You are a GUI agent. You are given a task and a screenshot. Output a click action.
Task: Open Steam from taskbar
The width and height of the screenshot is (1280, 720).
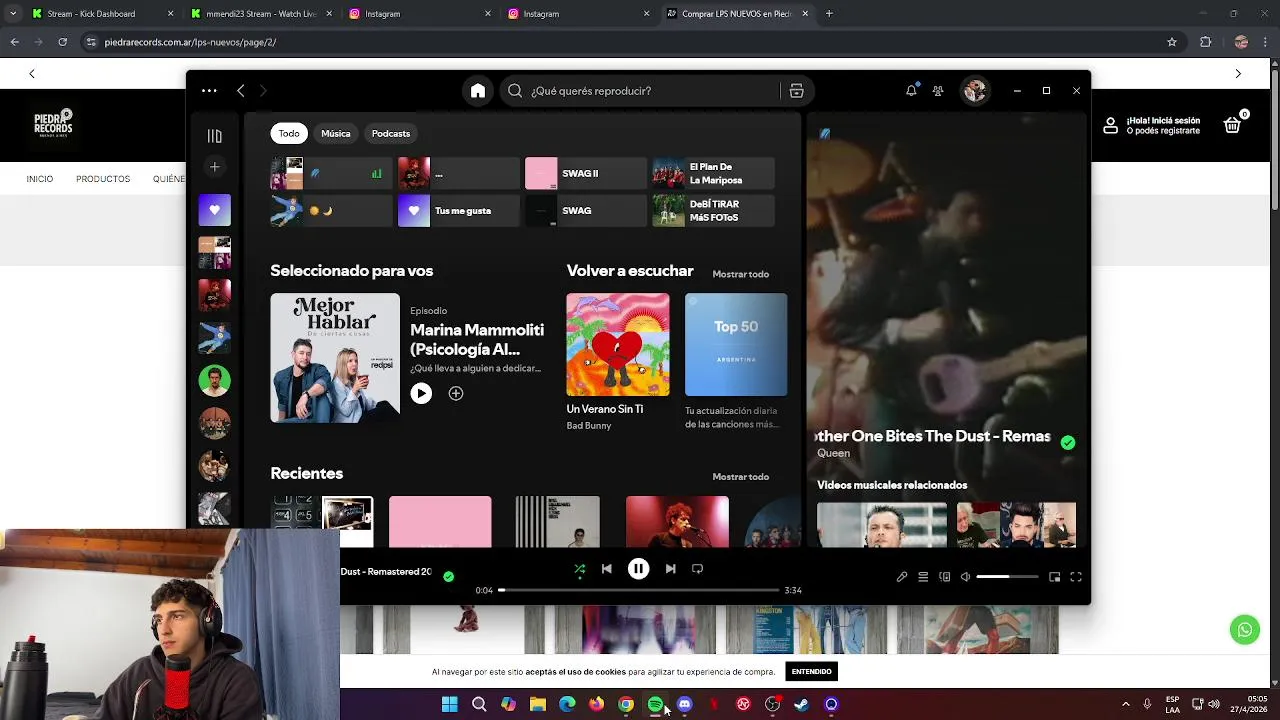click(x=802, y=705)
